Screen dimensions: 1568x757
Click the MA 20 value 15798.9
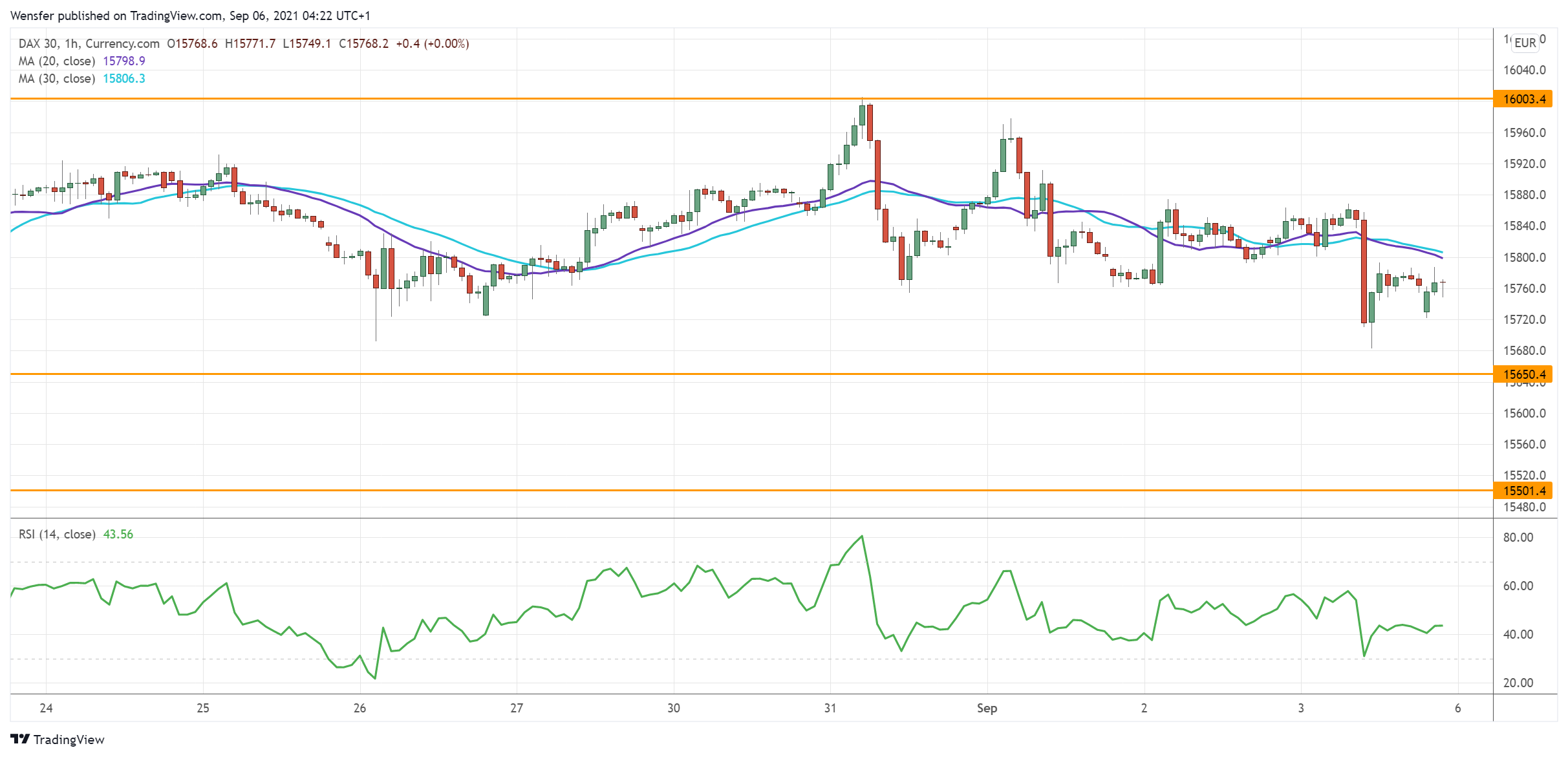coord(124,61)
